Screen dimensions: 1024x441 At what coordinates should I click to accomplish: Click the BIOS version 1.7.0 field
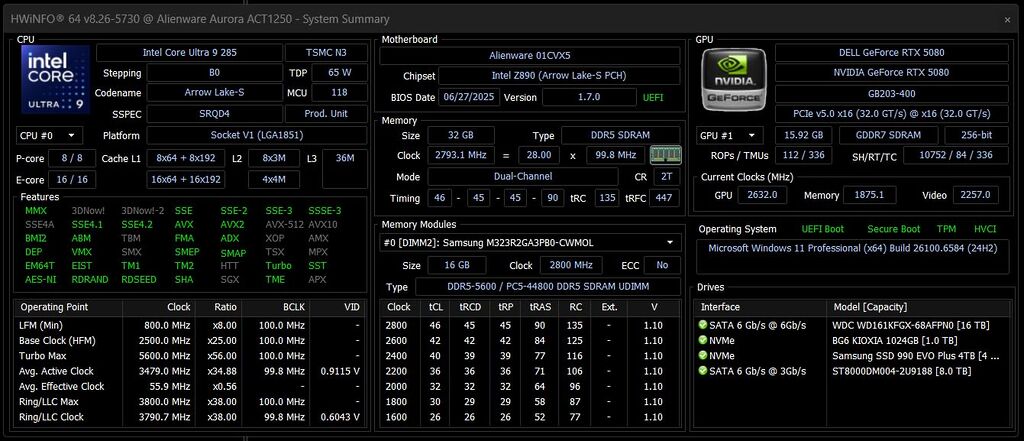click(x=589, y=97)
